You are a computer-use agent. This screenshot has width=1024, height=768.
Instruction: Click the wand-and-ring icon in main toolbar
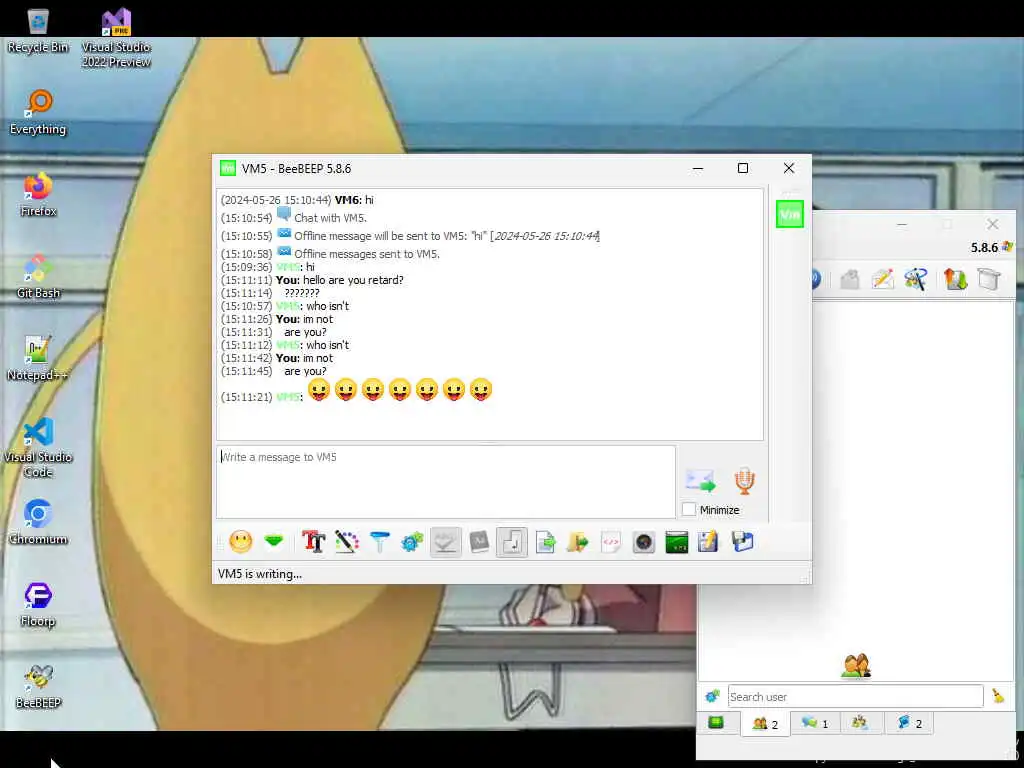point(916,279)
